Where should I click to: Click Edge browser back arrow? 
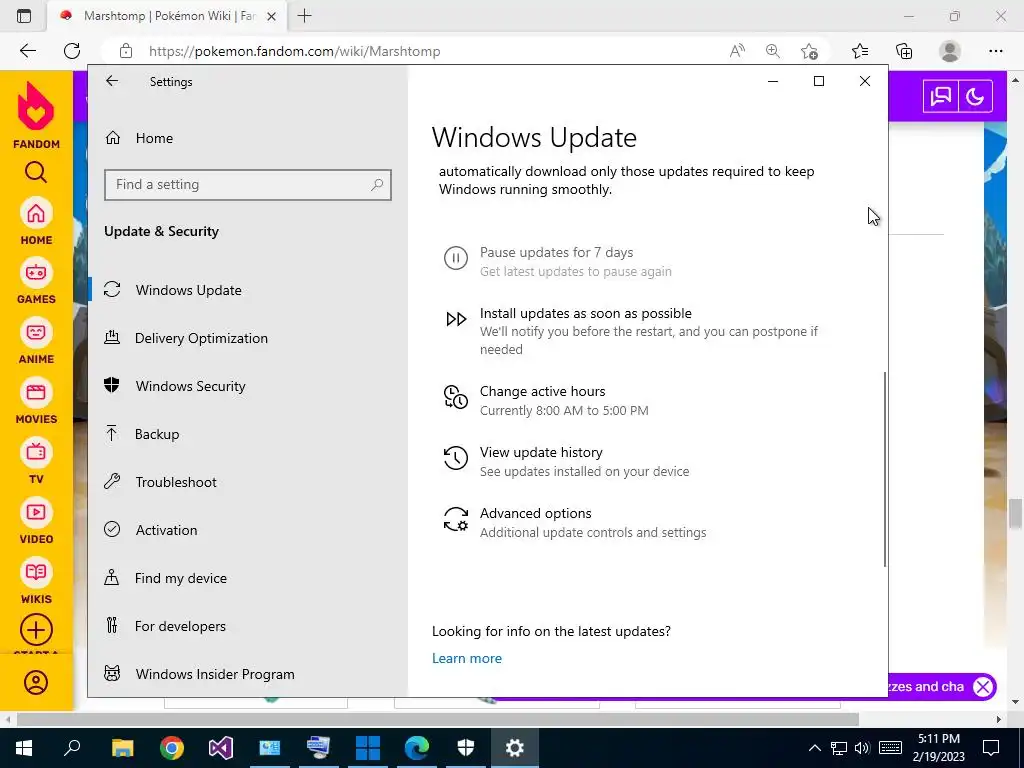point(27,51)
